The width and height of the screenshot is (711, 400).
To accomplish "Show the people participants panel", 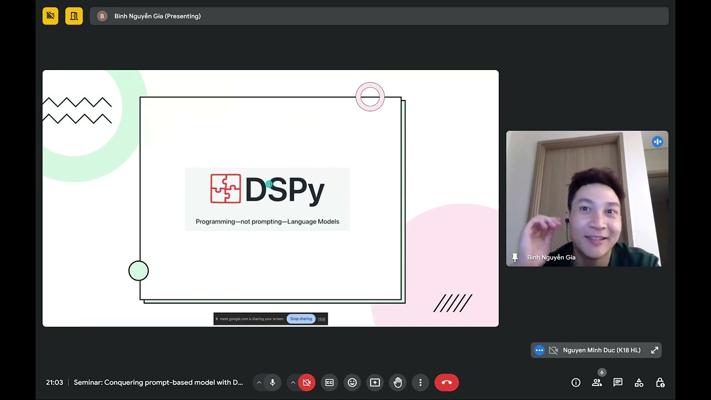I will (597, 382).
